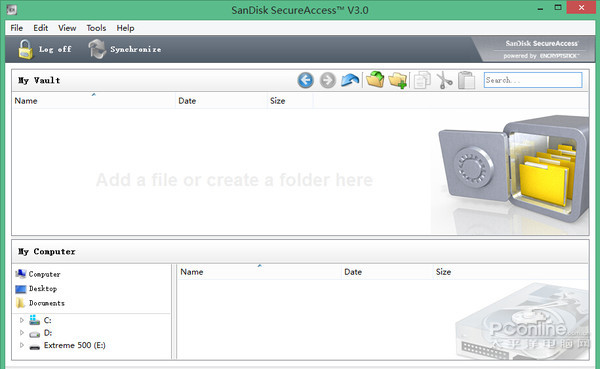The height and width of the screenshot is (369, 600).
Task: Click the application icon in title bar
Action: point(12,10)
